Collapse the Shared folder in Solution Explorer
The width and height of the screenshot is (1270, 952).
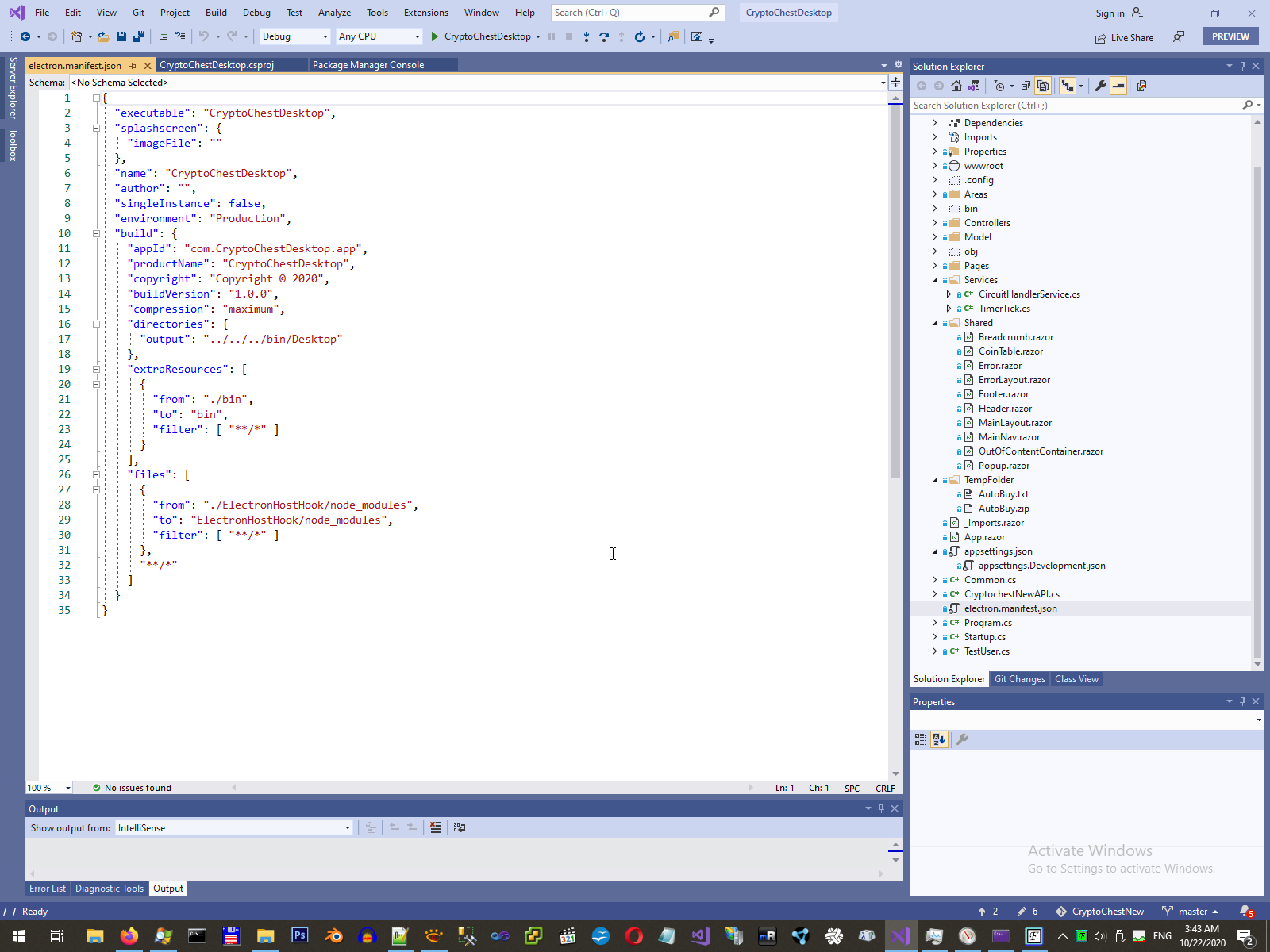tap(935, 323)
